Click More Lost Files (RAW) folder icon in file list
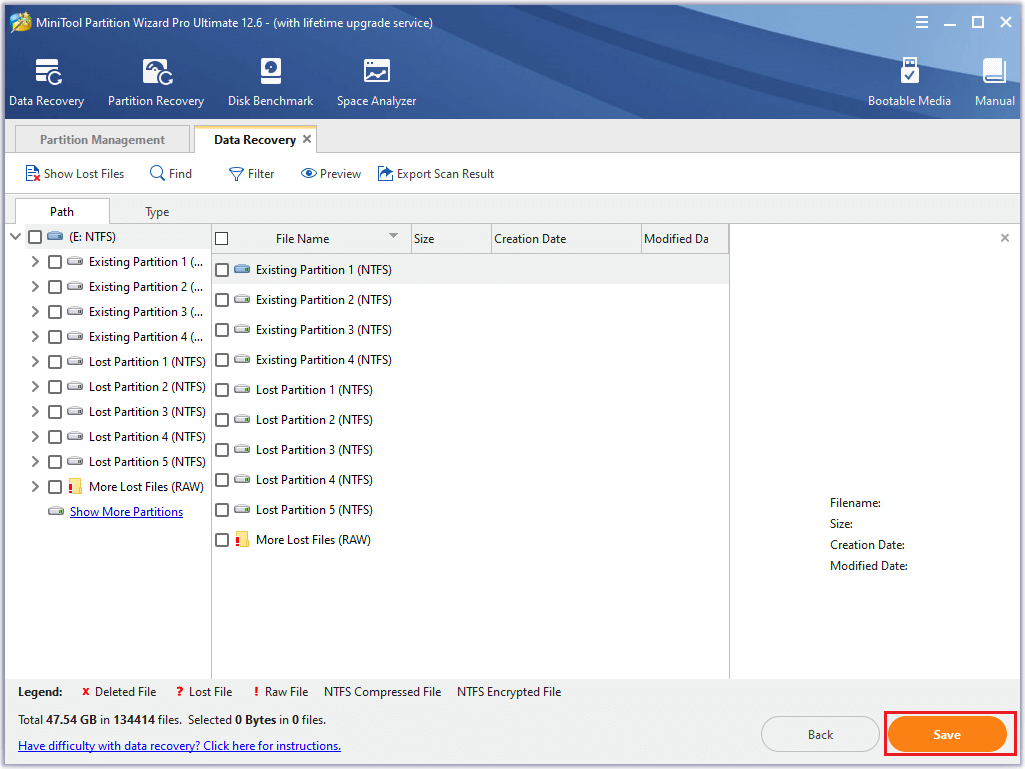The image size is (1025, 769). point(243,539)
